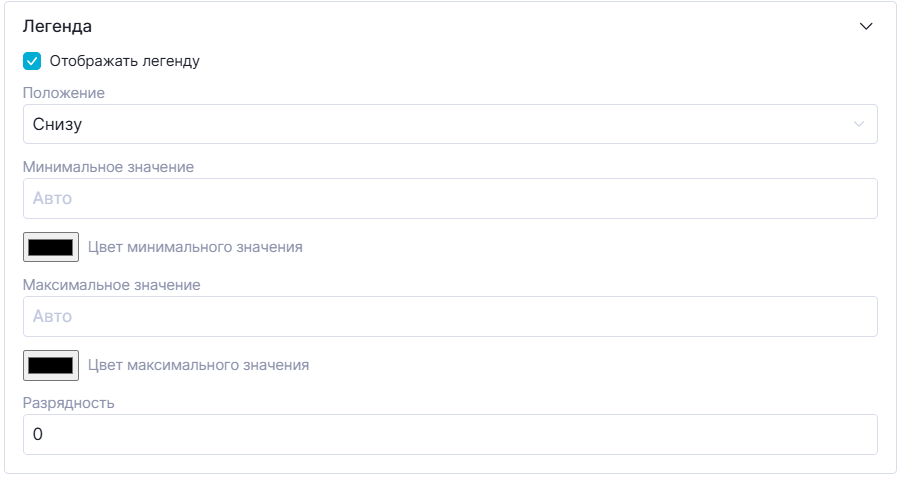This screenshot has width=901, height=479.
Task: Open the maximum value color swatch
Action: pos(51,365)
